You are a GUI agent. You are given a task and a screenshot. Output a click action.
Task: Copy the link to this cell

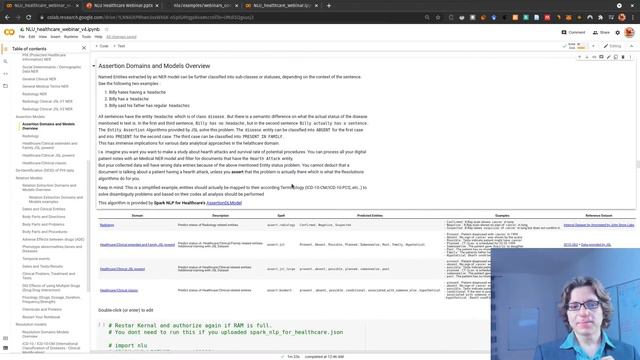coord(594,57)
